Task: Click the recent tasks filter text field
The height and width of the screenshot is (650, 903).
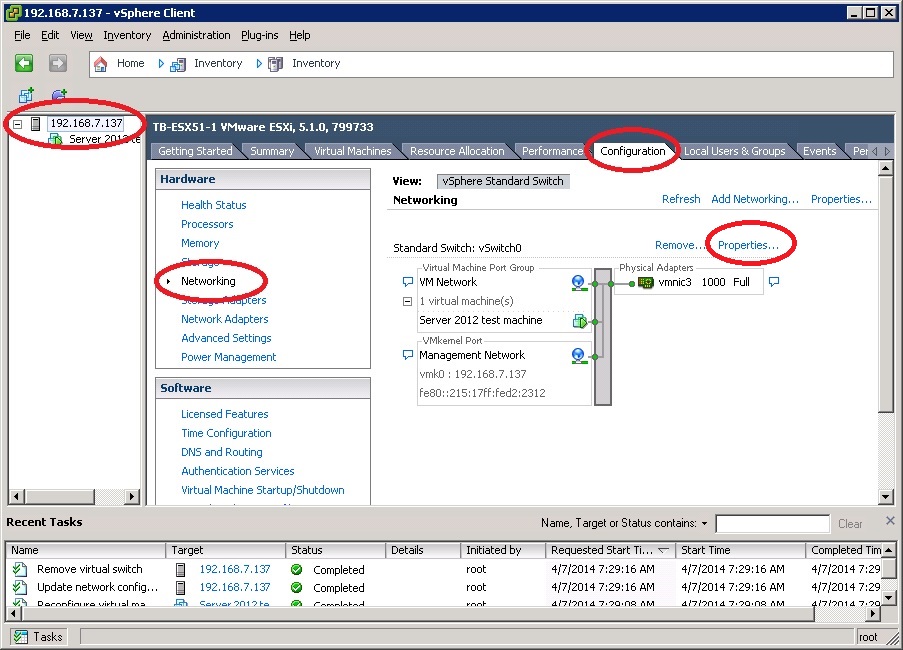Action: pyautogui.click(x=772, y=523)
